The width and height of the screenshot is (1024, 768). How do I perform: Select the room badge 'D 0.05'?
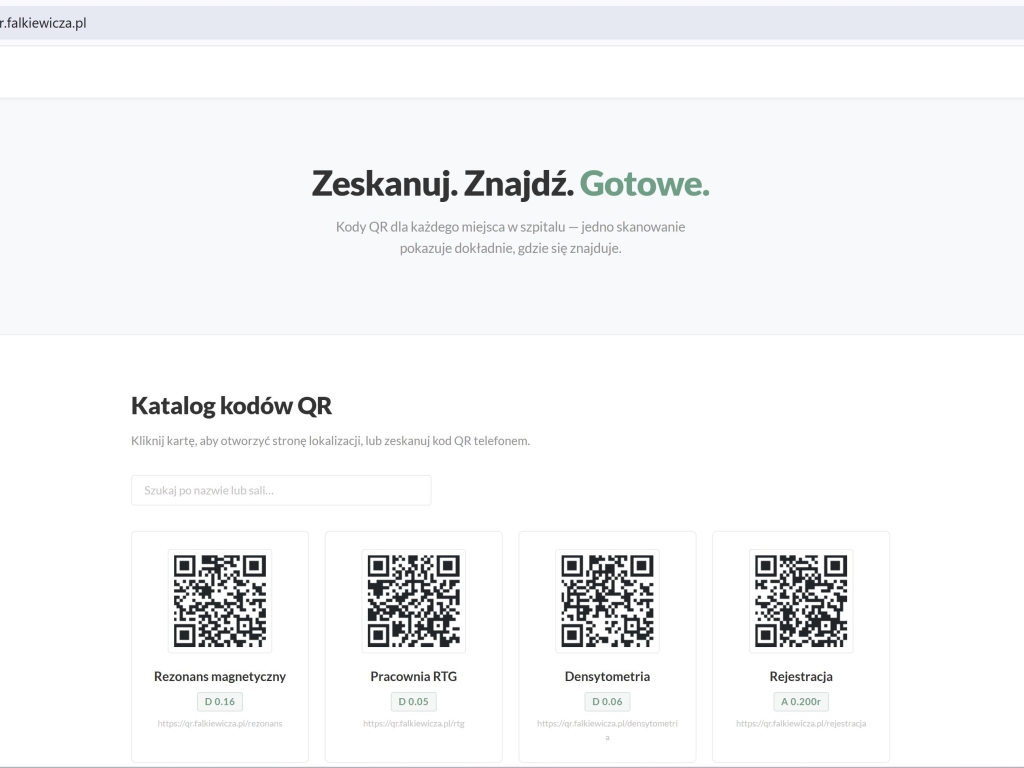(x=413, y=701)
